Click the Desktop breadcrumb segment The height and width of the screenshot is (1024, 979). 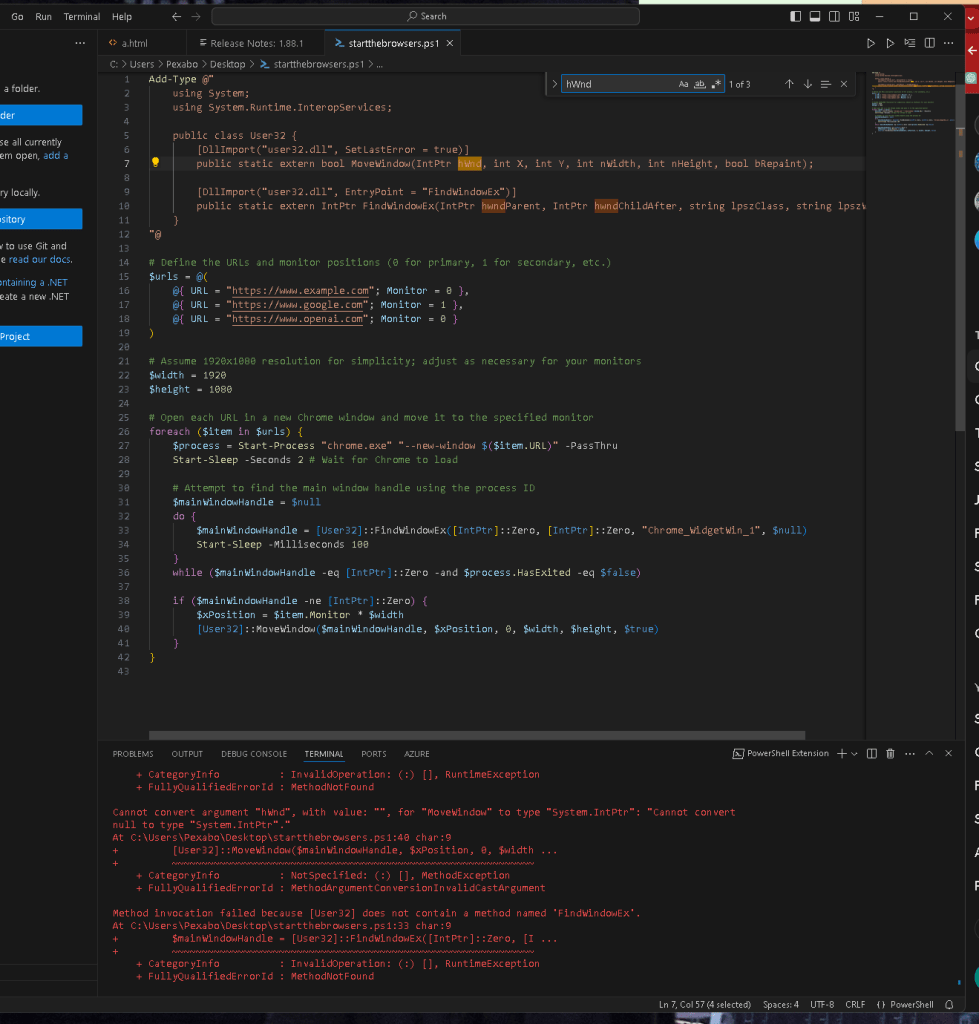tap(227, 64)
